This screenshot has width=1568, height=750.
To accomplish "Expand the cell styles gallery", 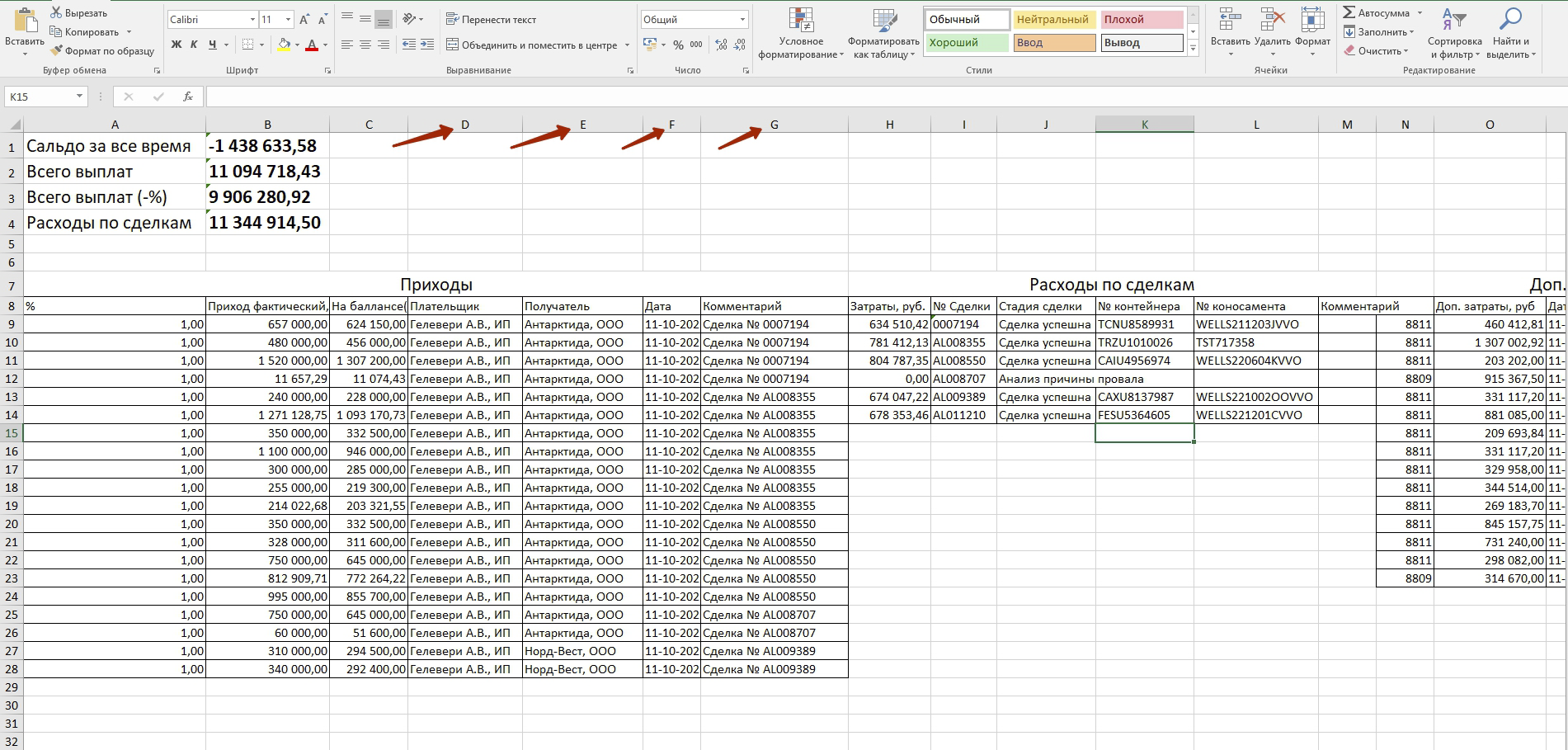I will click(1193, 49).
